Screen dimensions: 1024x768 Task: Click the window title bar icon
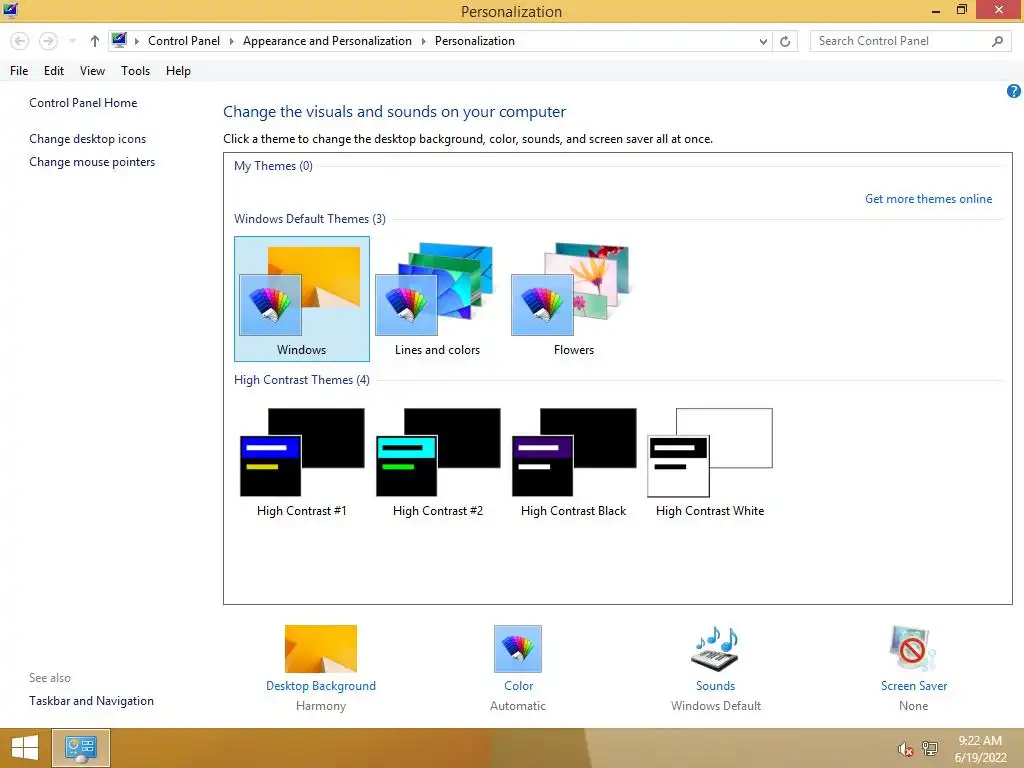pyautogui.click(x=10, y=10)
